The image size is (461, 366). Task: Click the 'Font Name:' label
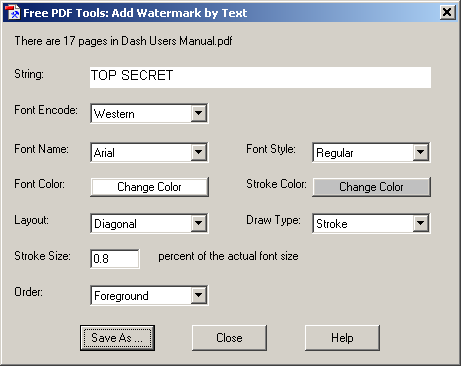pyautogui.click(x=41, y=149)
